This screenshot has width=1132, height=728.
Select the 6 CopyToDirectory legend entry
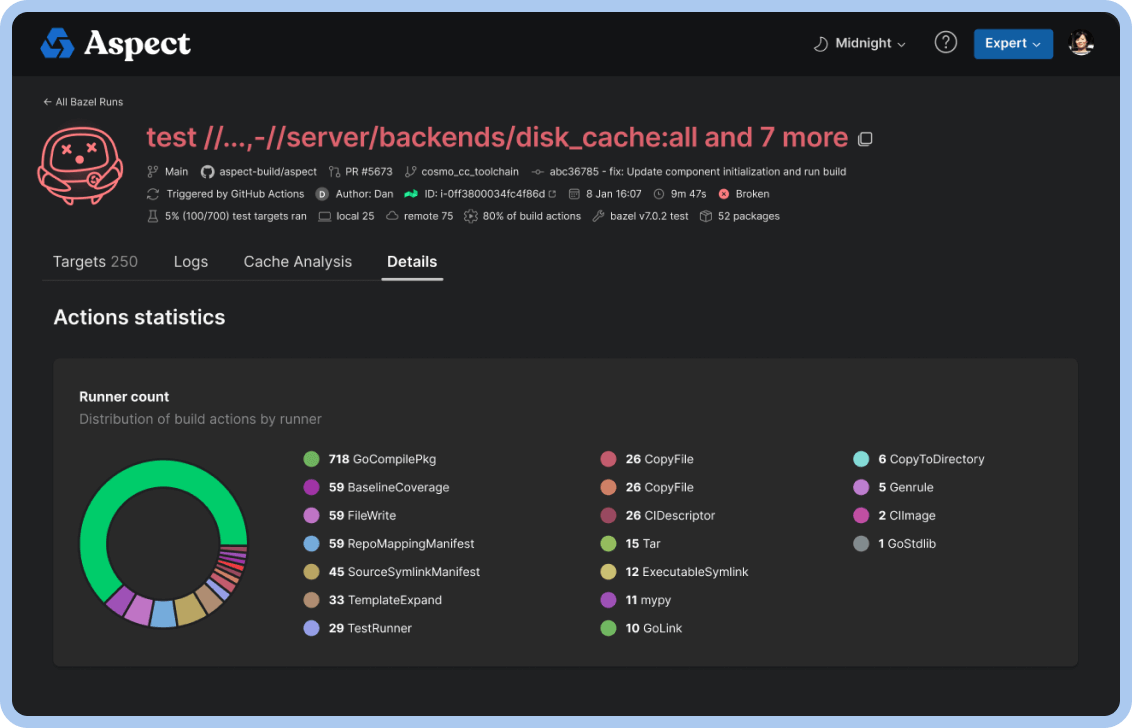[x=918, y=459]
